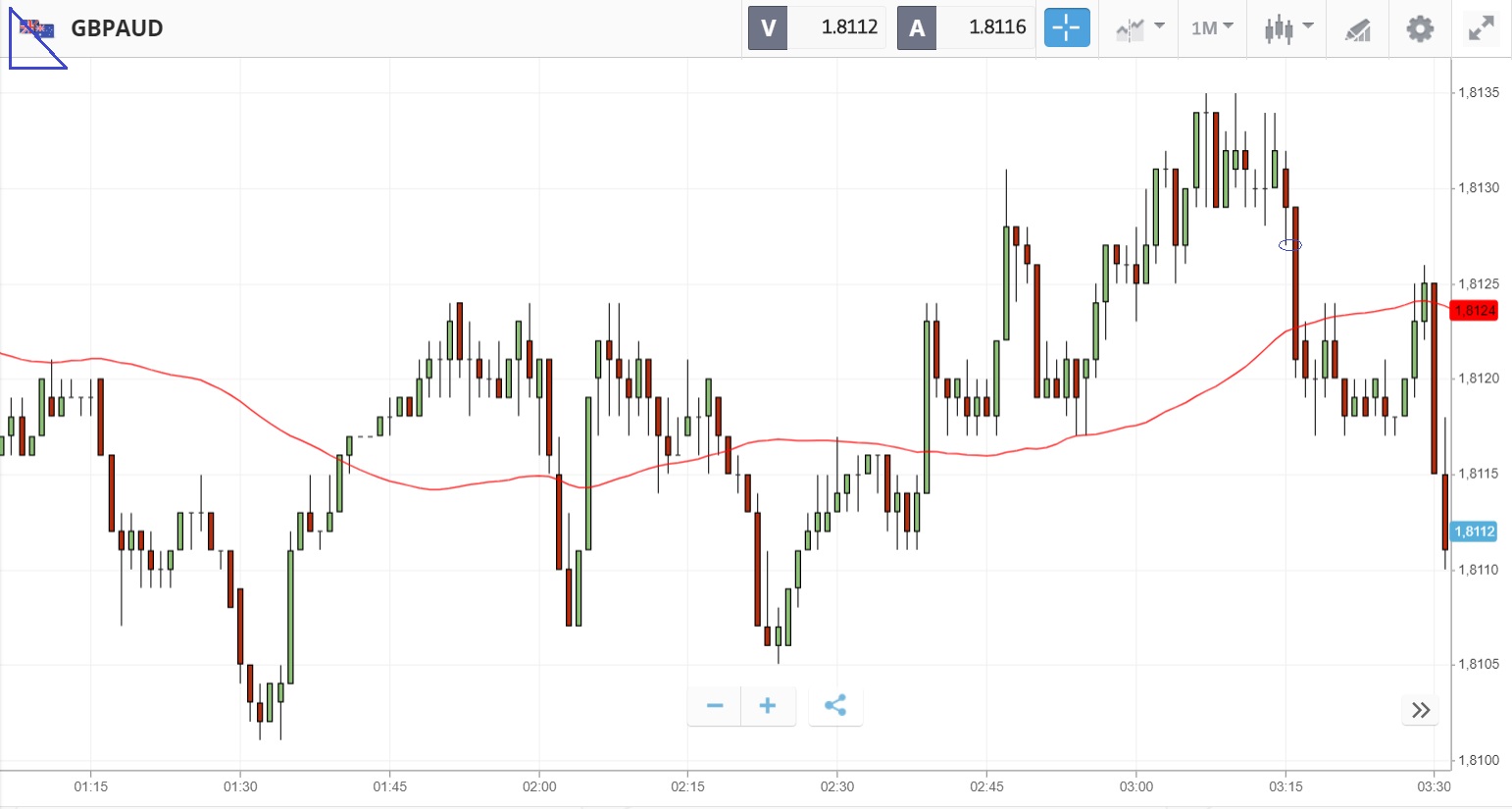Click the 03:15 time axis label

(x=1285, y=786)
